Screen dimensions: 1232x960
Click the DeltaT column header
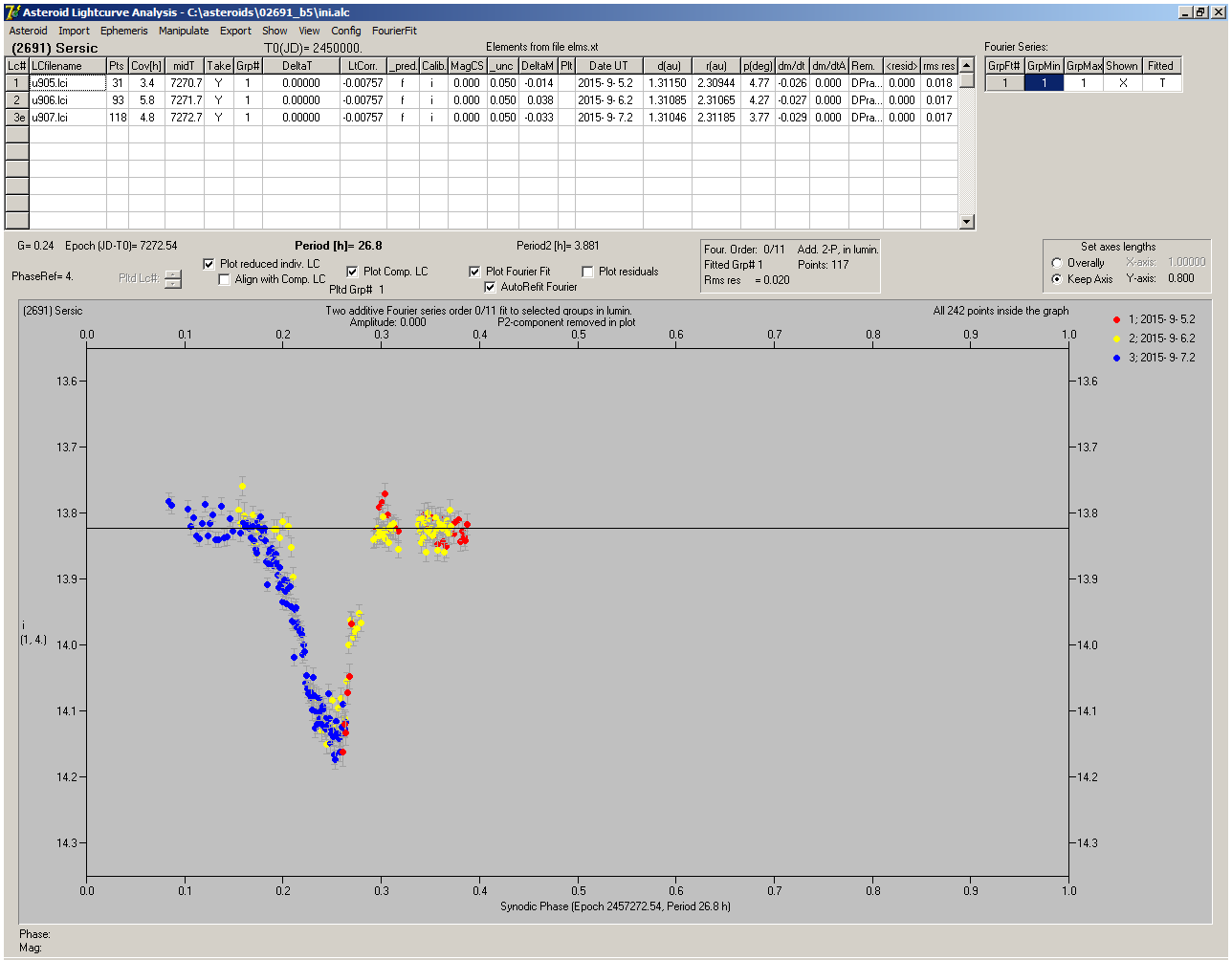(x=297, y=66)
